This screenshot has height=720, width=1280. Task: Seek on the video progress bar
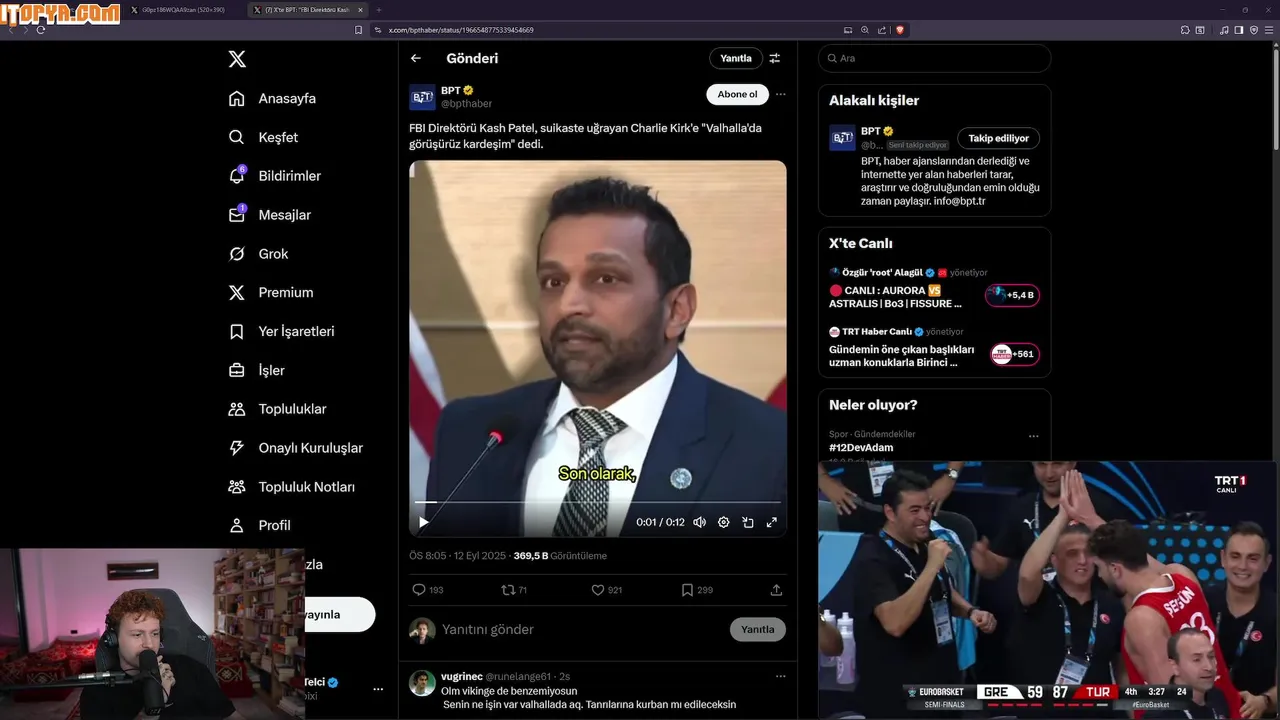point(598,502)
